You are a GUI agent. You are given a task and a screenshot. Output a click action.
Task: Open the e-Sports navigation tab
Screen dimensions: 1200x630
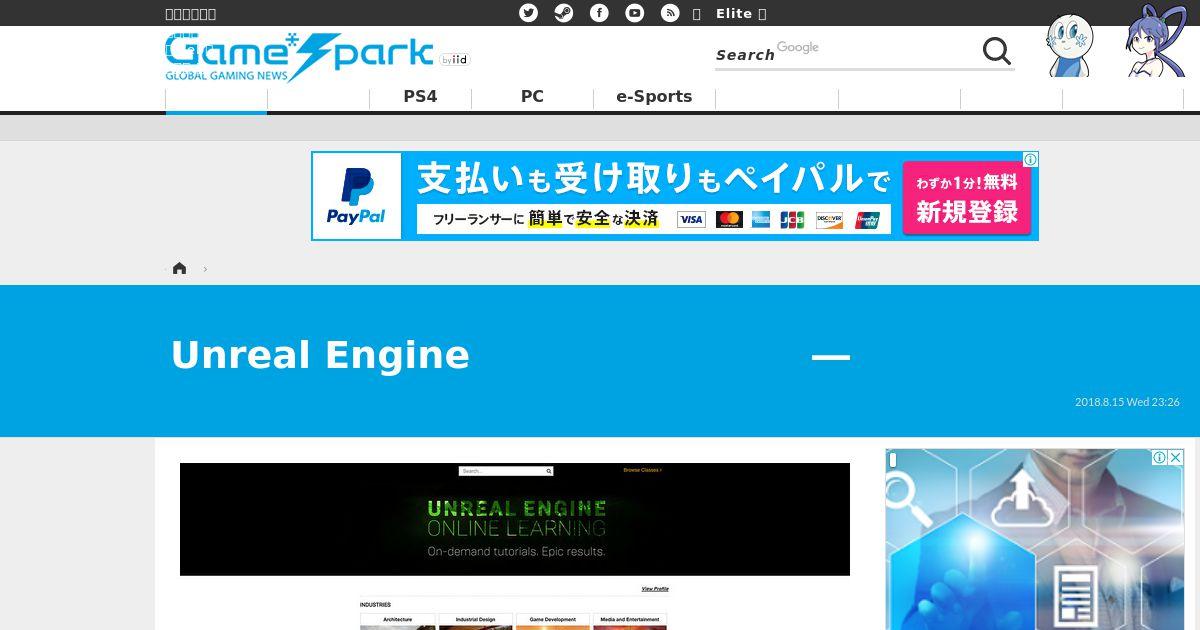click(654, 97)
